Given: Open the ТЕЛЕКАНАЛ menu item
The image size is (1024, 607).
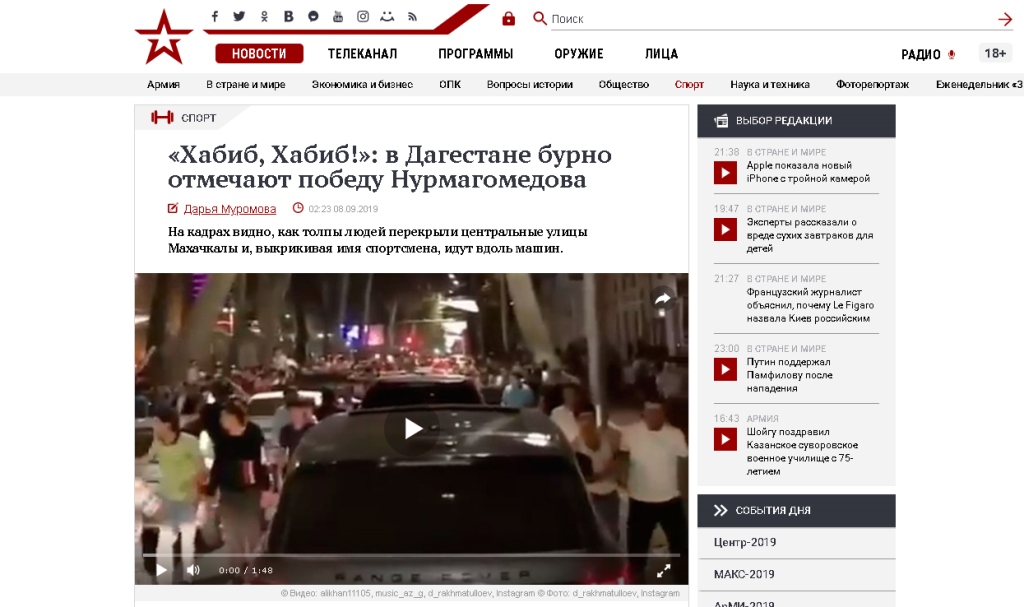Looking at the screenshot, I should click(362, 54).
